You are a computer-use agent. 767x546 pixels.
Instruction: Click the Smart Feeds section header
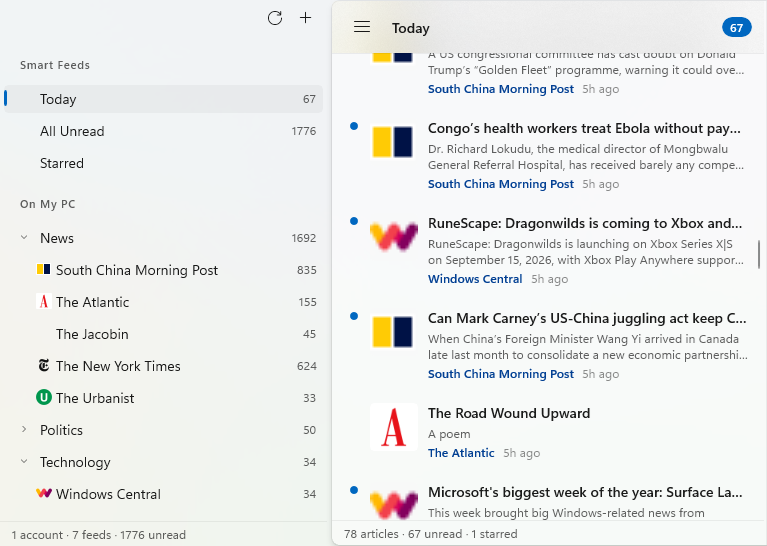point(55,65)
